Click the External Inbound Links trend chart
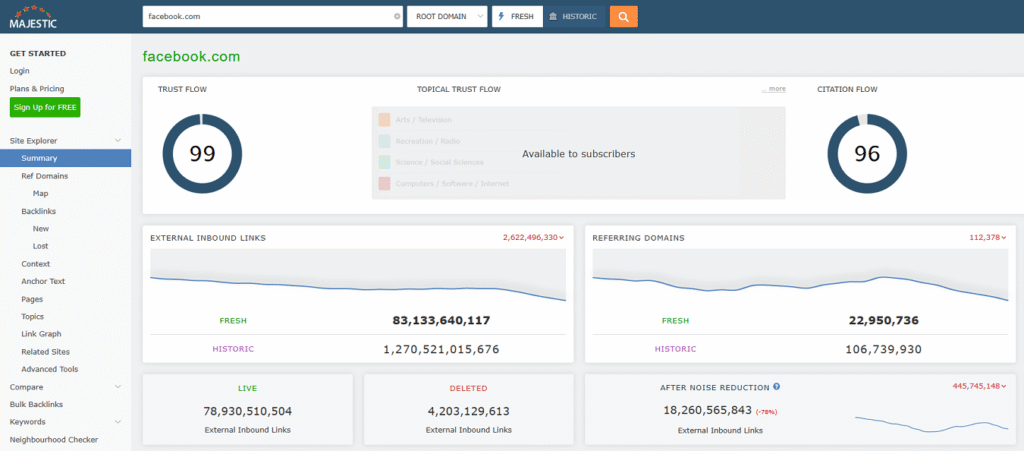 358,276
